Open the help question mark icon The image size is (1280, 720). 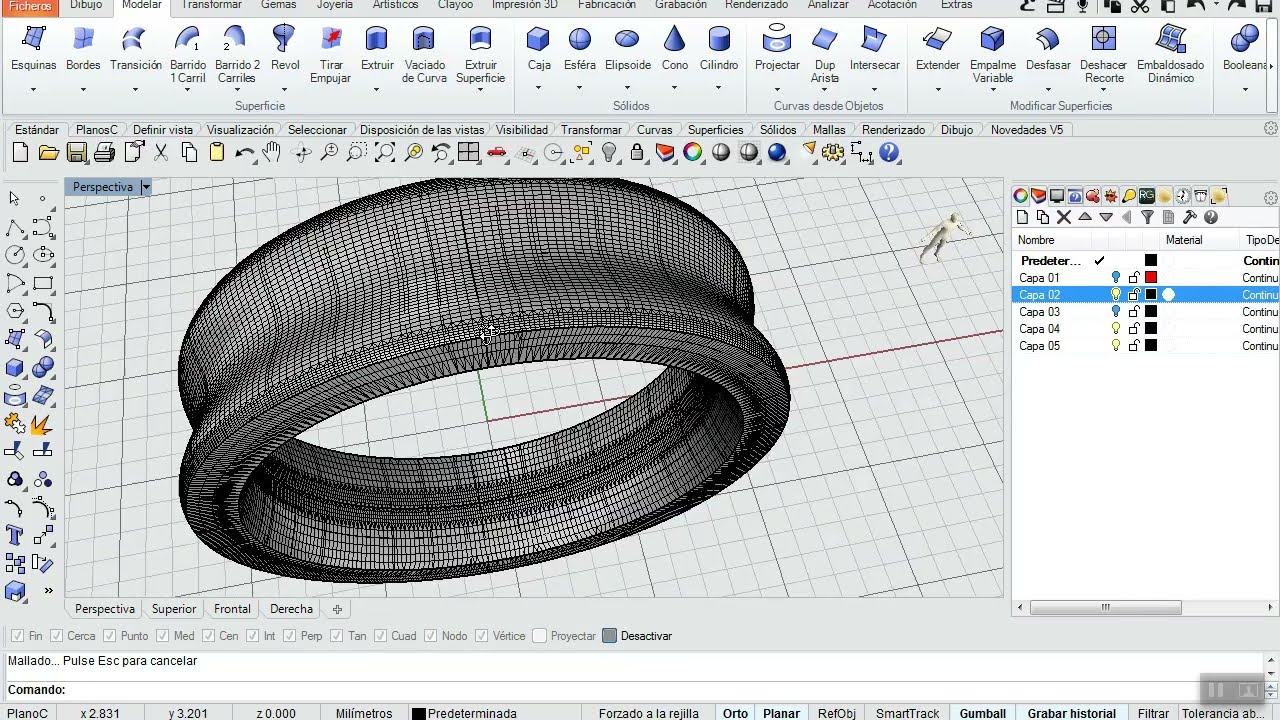point(889,153)
